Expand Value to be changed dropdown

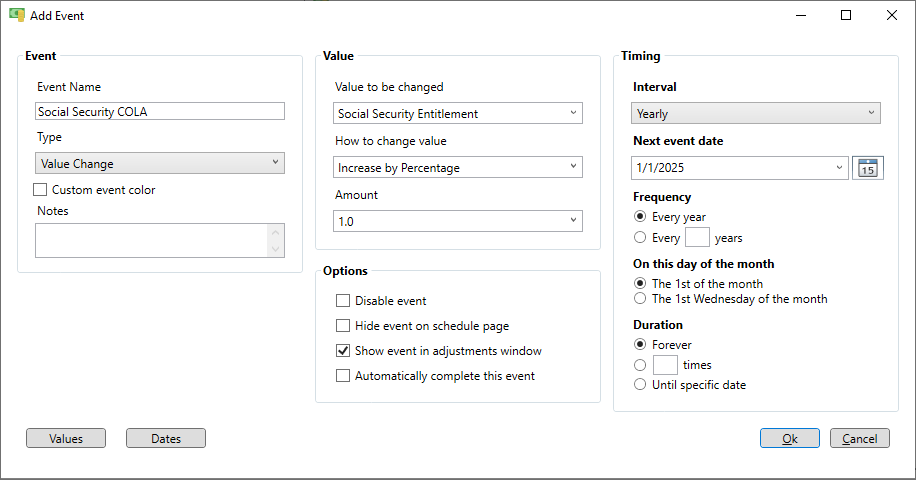[458, 113]
